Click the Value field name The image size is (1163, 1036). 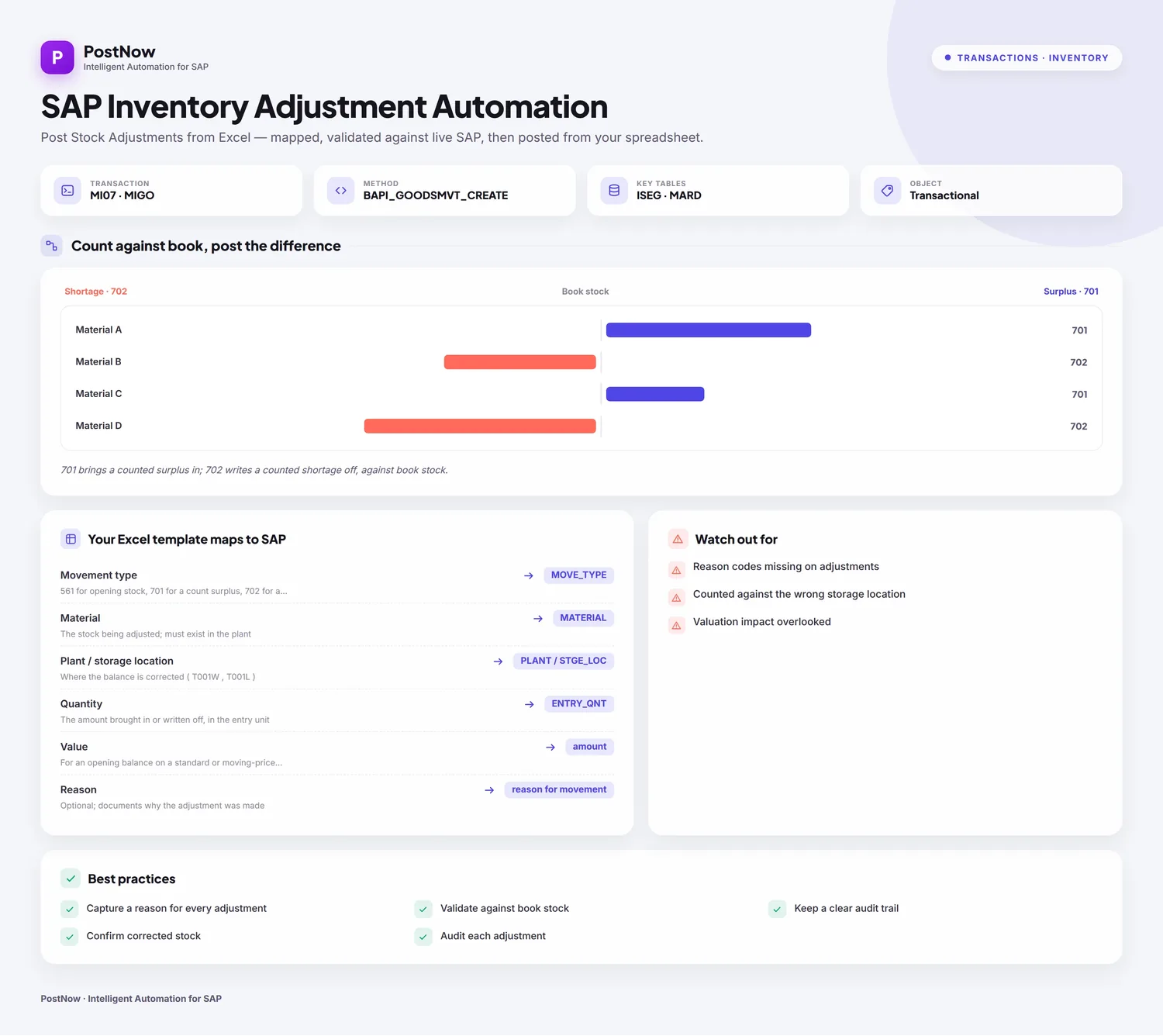[74, 747]
